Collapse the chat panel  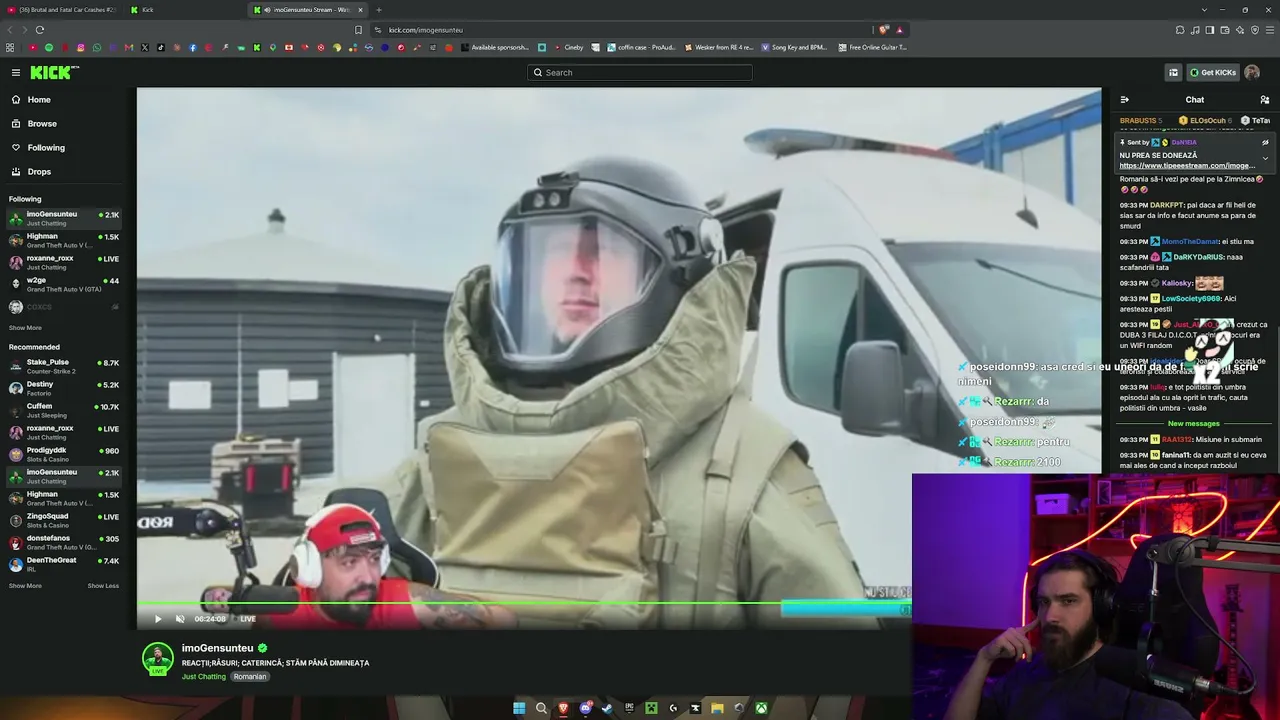coord(1124,100)
